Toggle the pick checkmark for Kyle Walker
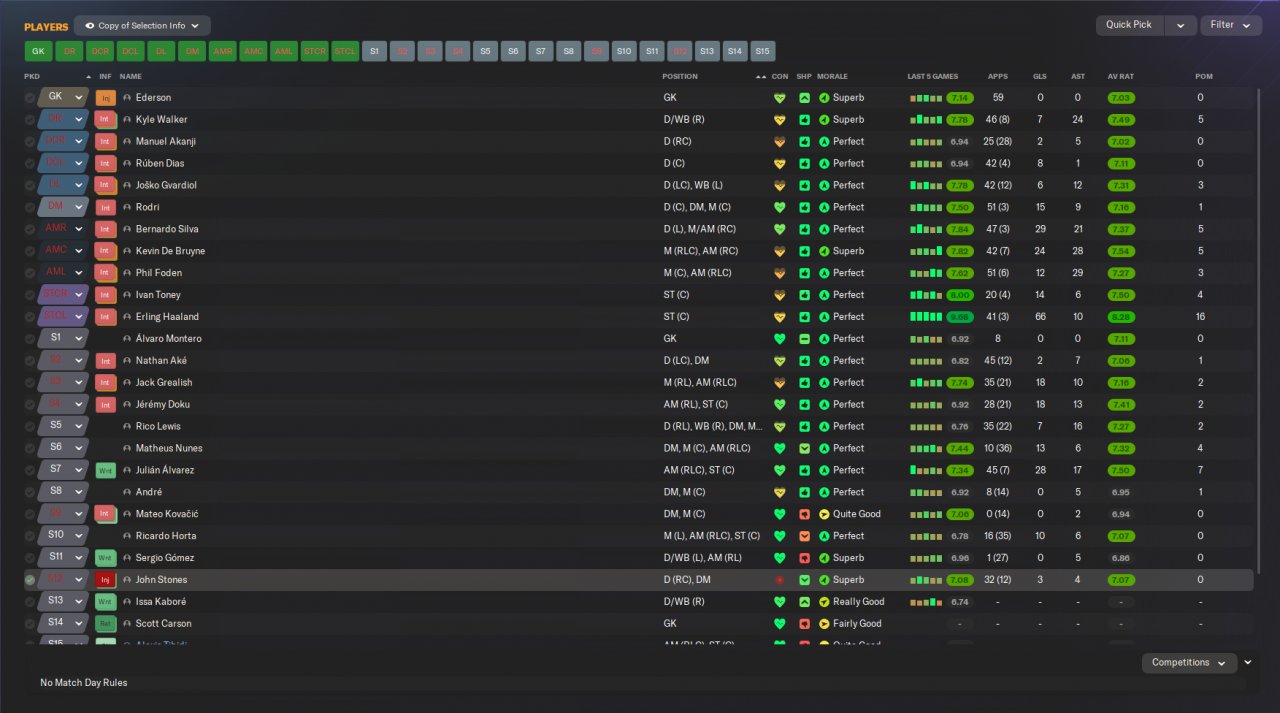1280x713 pixels. coord(30,120)
